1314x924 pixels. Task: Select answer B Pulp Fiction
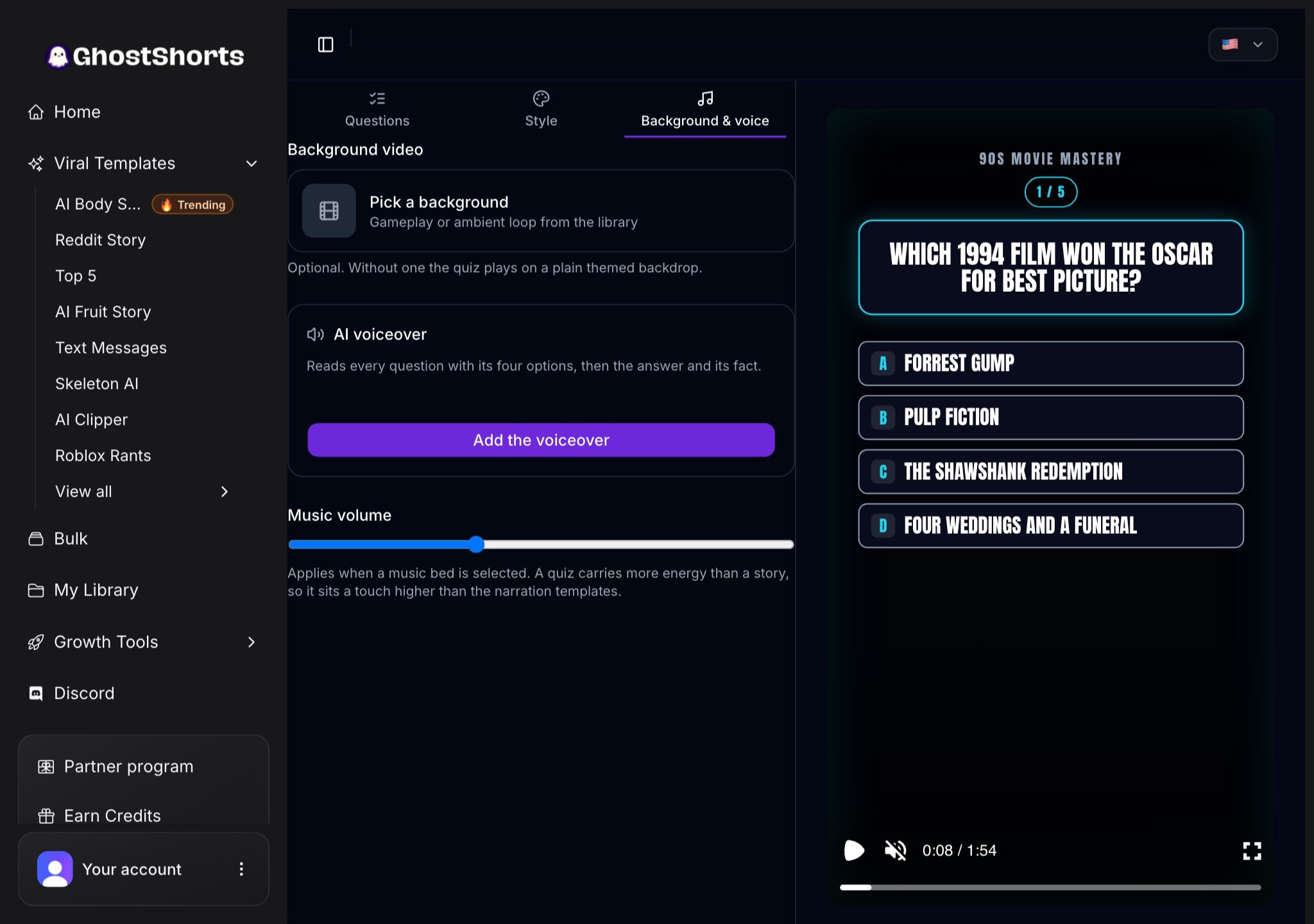click(1051, 418)
